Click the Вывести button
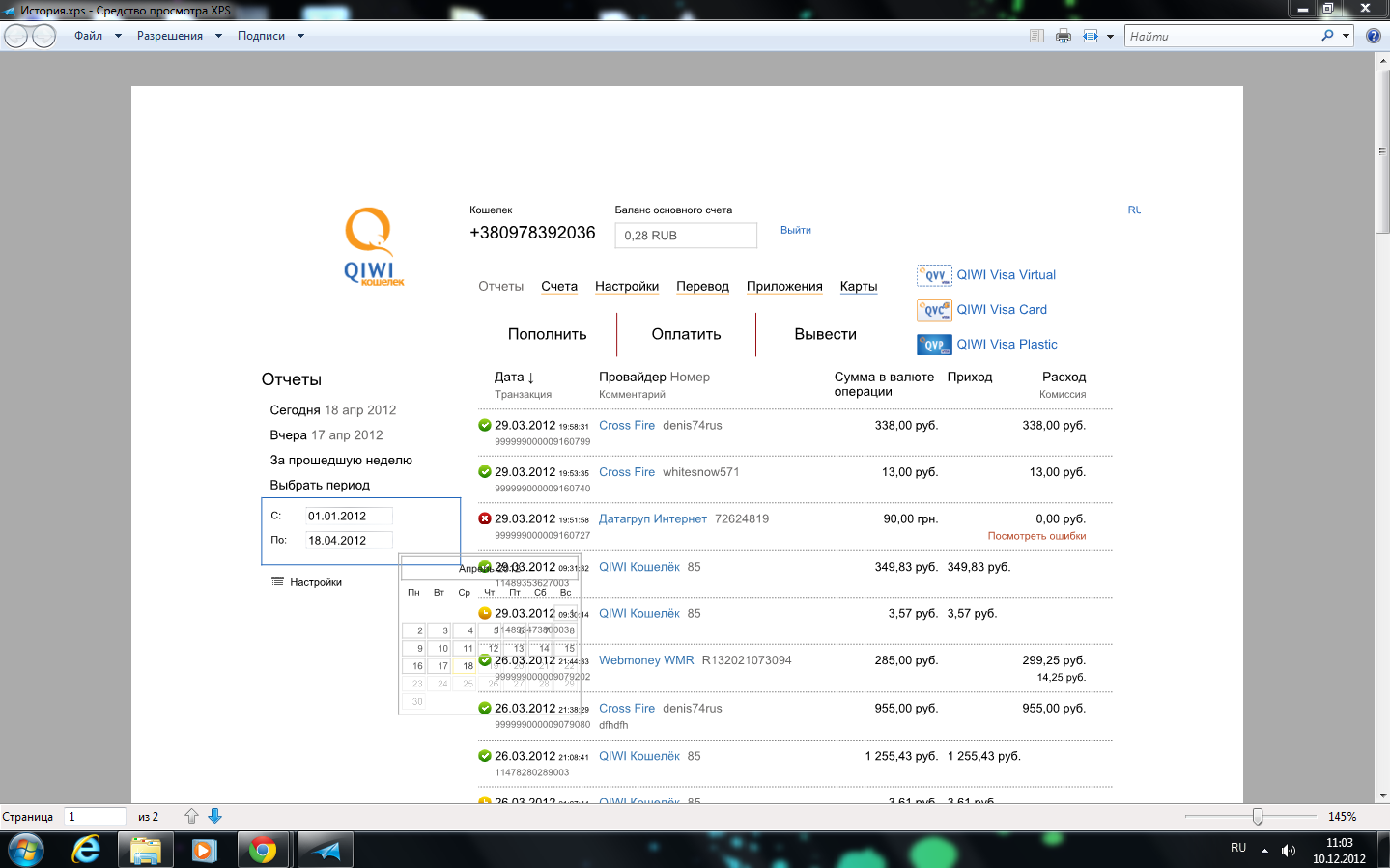This screenshot has width=1390, height=868. [x=826, y=334]
